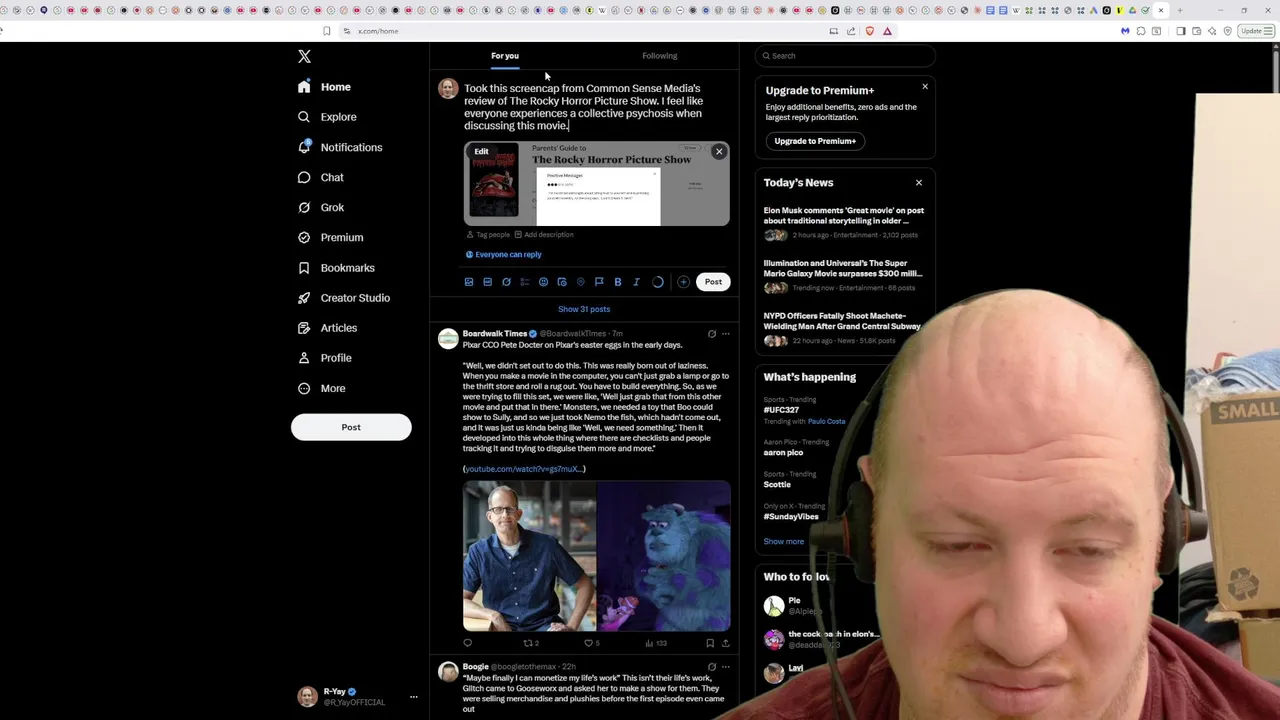Viewport: 1280px width, 720px height.
Task: Add a GIF to the post
Action: (487, 282)
